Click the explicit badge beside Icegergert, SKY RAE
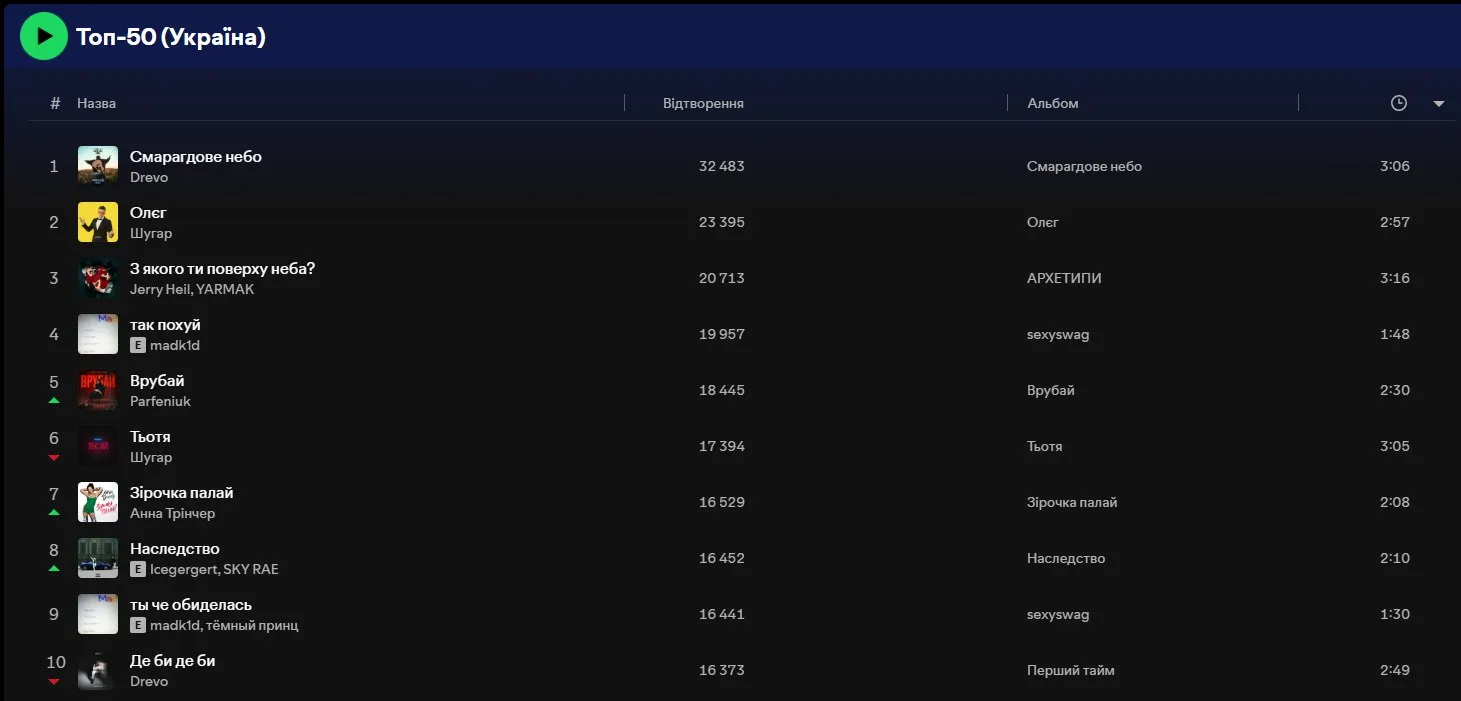 click(138, 569)
